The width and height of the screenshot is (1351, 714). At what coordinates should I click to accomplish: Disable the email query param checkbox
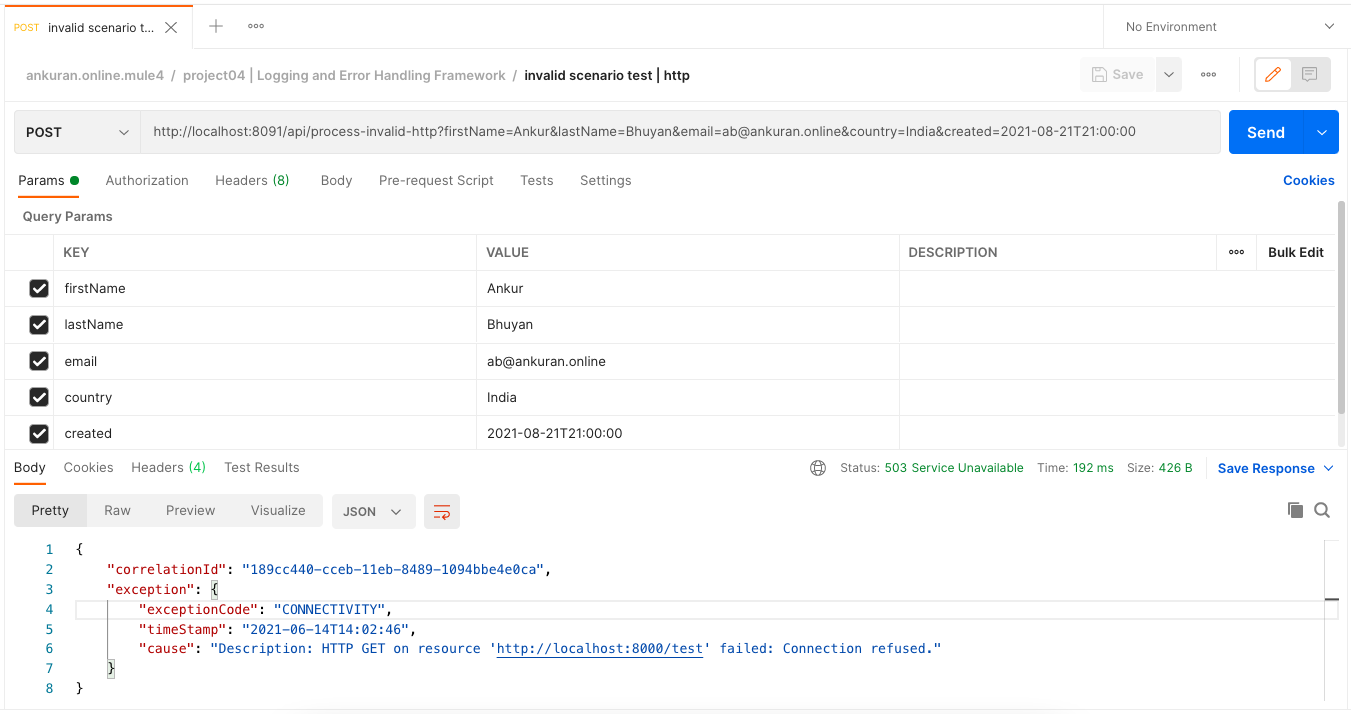(x=39, y=361)
